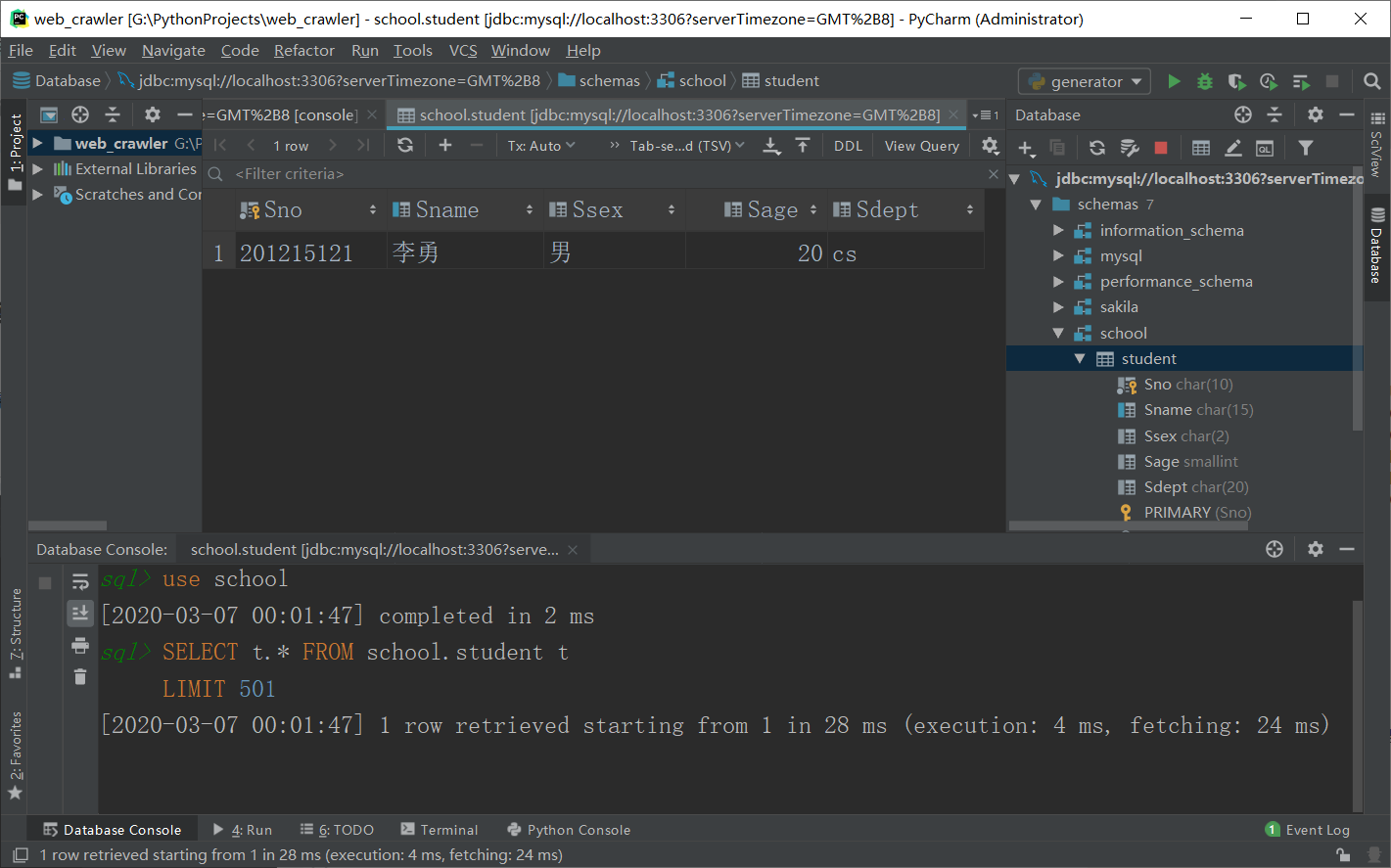Run the generator configuration with green play icon
The height and width of the screenshot is (868, 1391).
[1174, 80]
